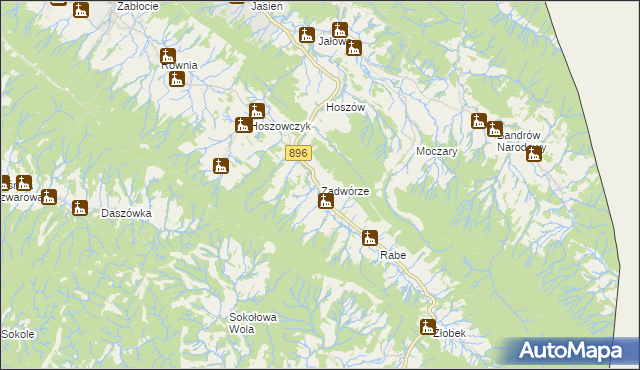This screenshot has height=370, width=640.
Task: Click the Daszówka village label
Action: [x=126, y=213]
